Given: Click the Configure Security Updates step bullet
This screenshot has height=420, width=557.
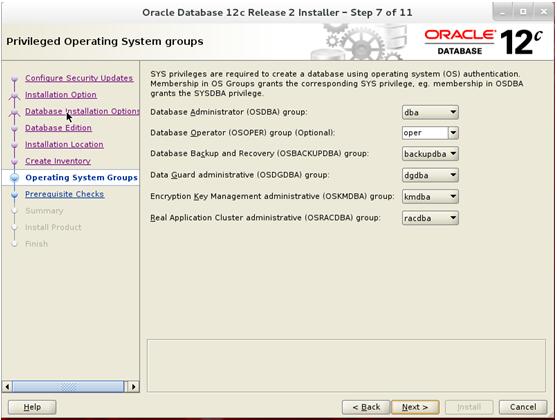Looking at the screenshot, I should click(x=15, y=79).
